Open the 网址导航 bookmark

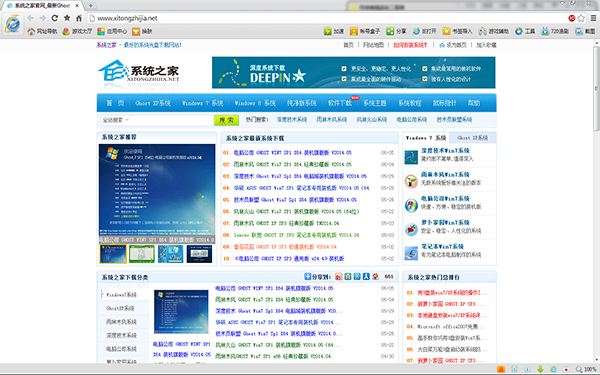pos(42,31)
